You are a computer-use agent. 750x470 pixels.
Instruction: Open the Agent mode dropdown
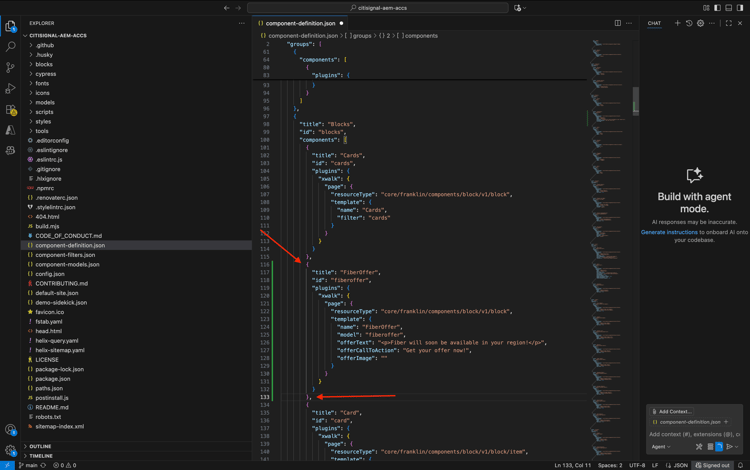661,447
